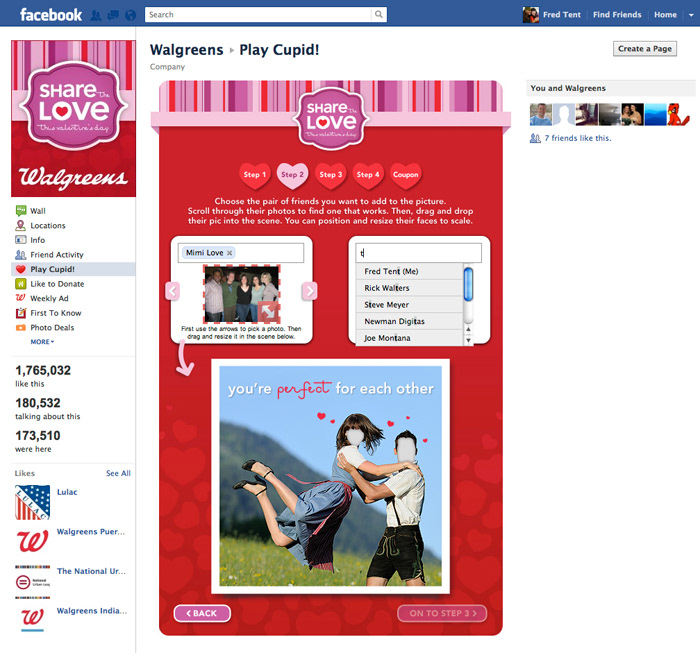
Task: Click See All likes link
Action: click(118, 473)
